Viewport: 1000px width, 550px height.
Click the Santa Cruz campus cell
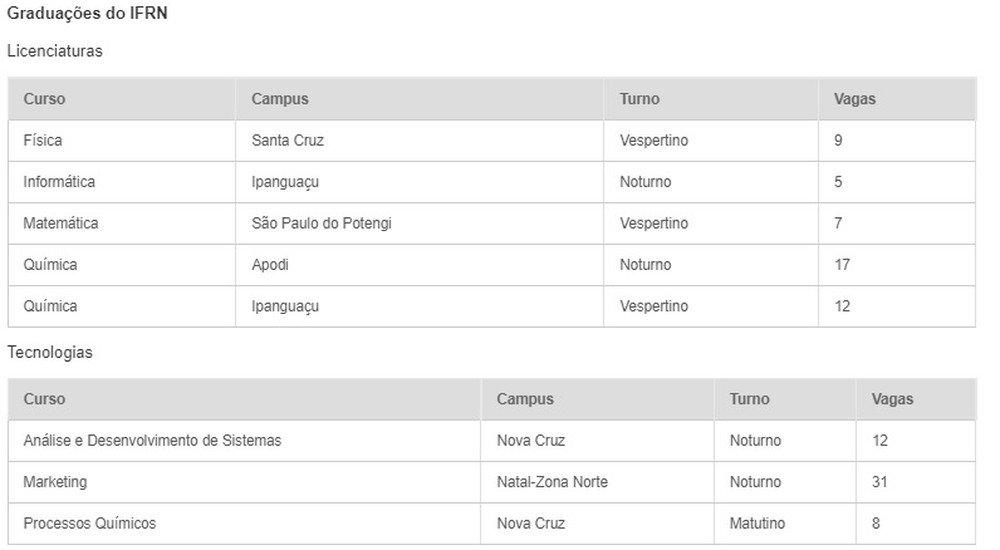click(288, 141)
